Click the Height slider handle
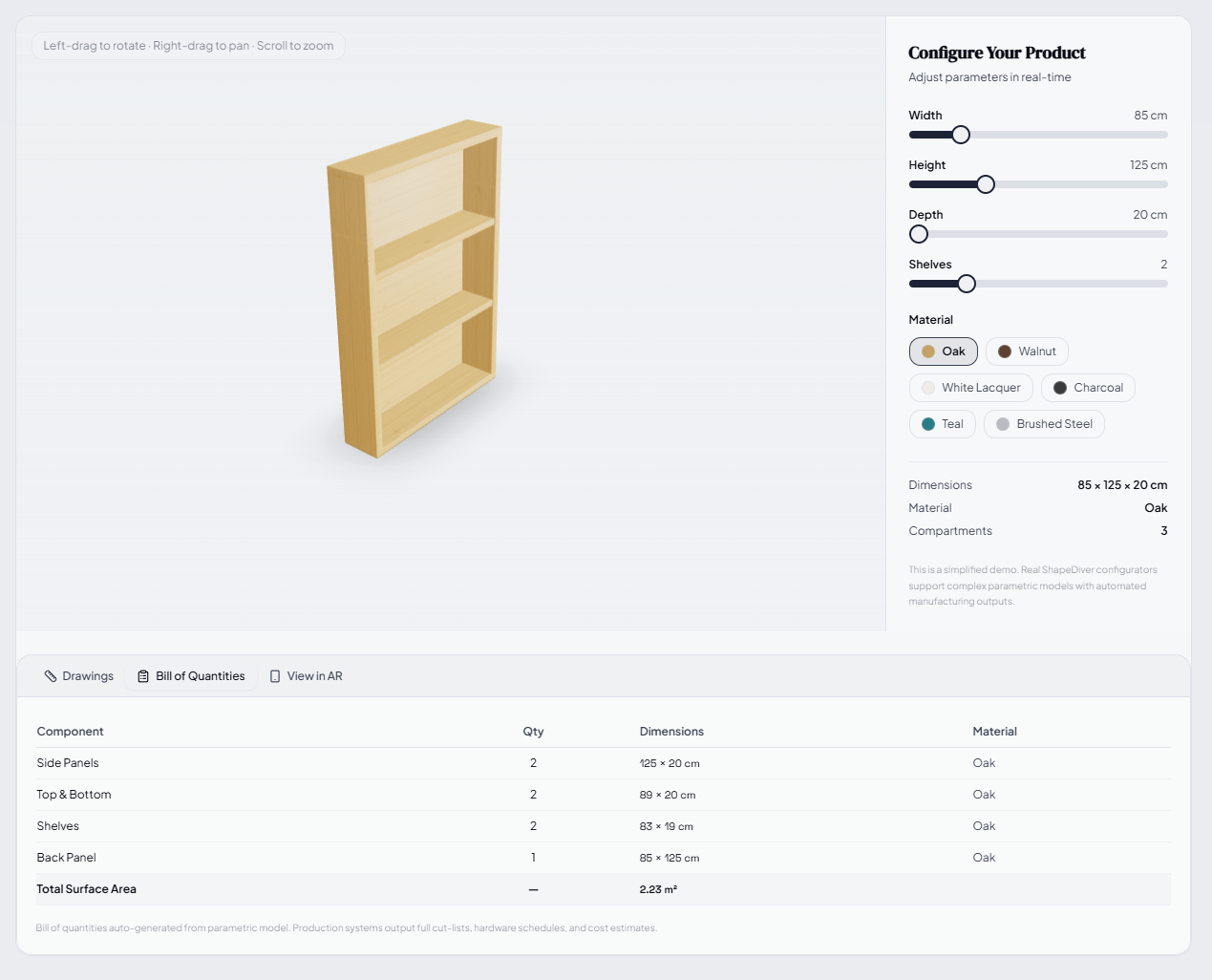 click(x=986, y=184)
